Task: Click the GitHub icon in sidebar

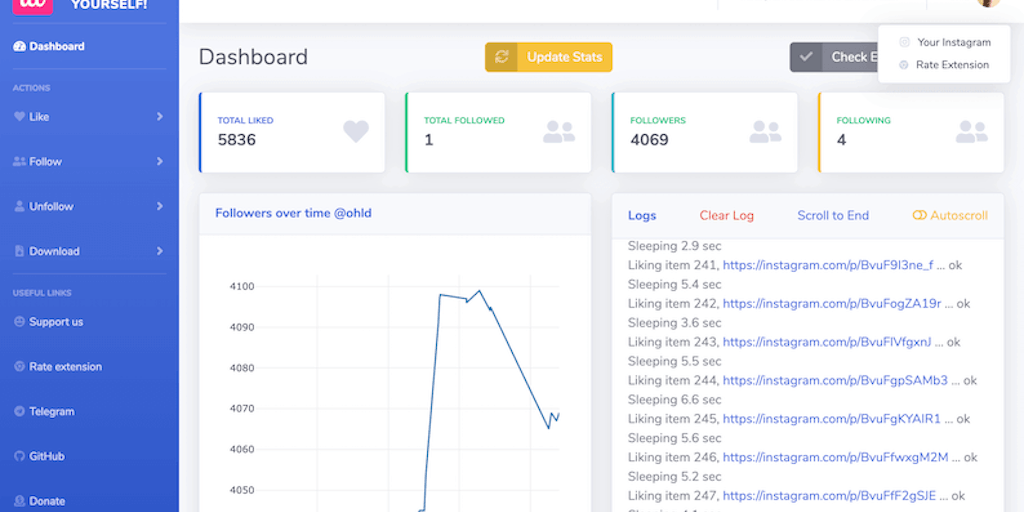Action: tap(19, 456)
